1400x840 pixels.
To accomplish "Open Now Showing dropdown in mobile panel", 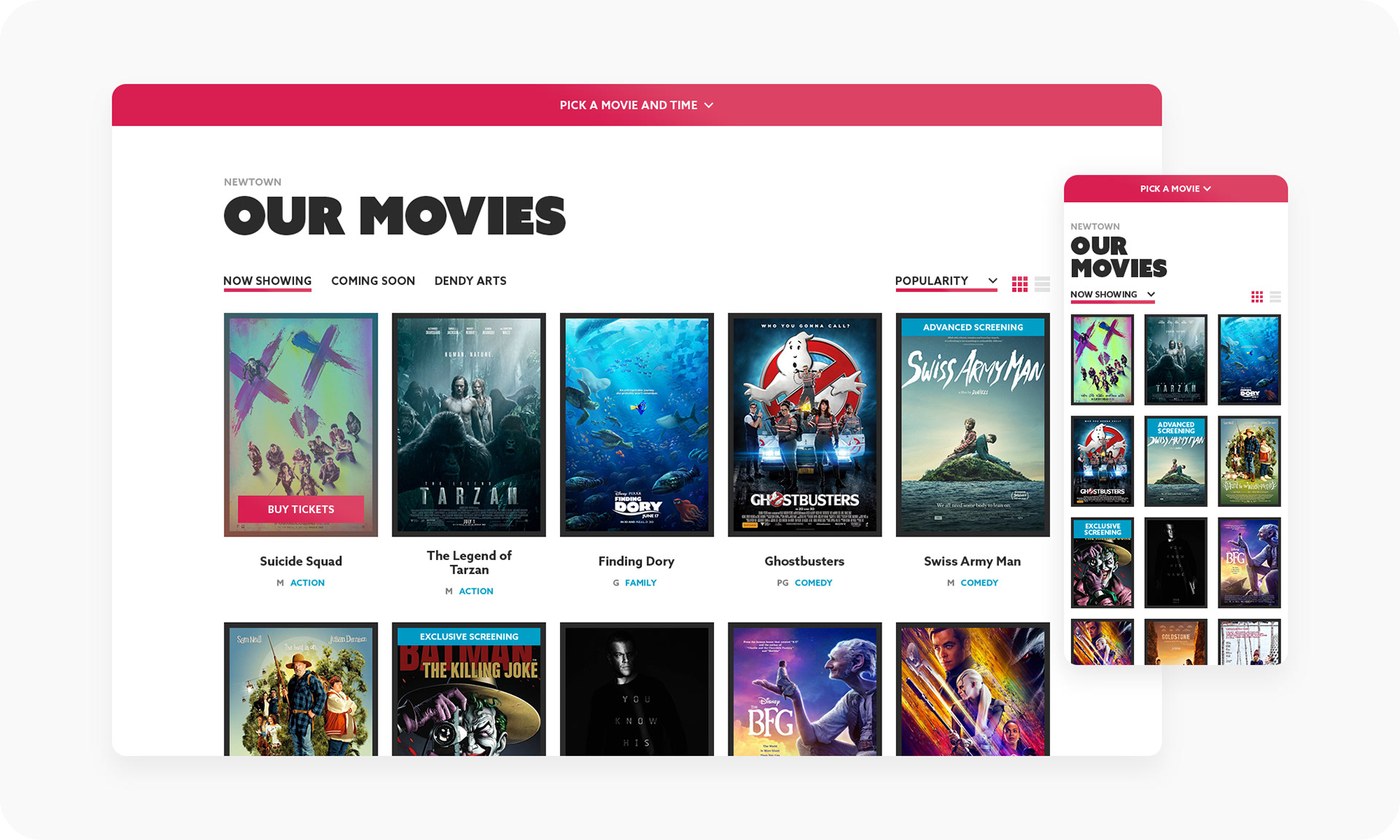I will [x=1112, y=295].
